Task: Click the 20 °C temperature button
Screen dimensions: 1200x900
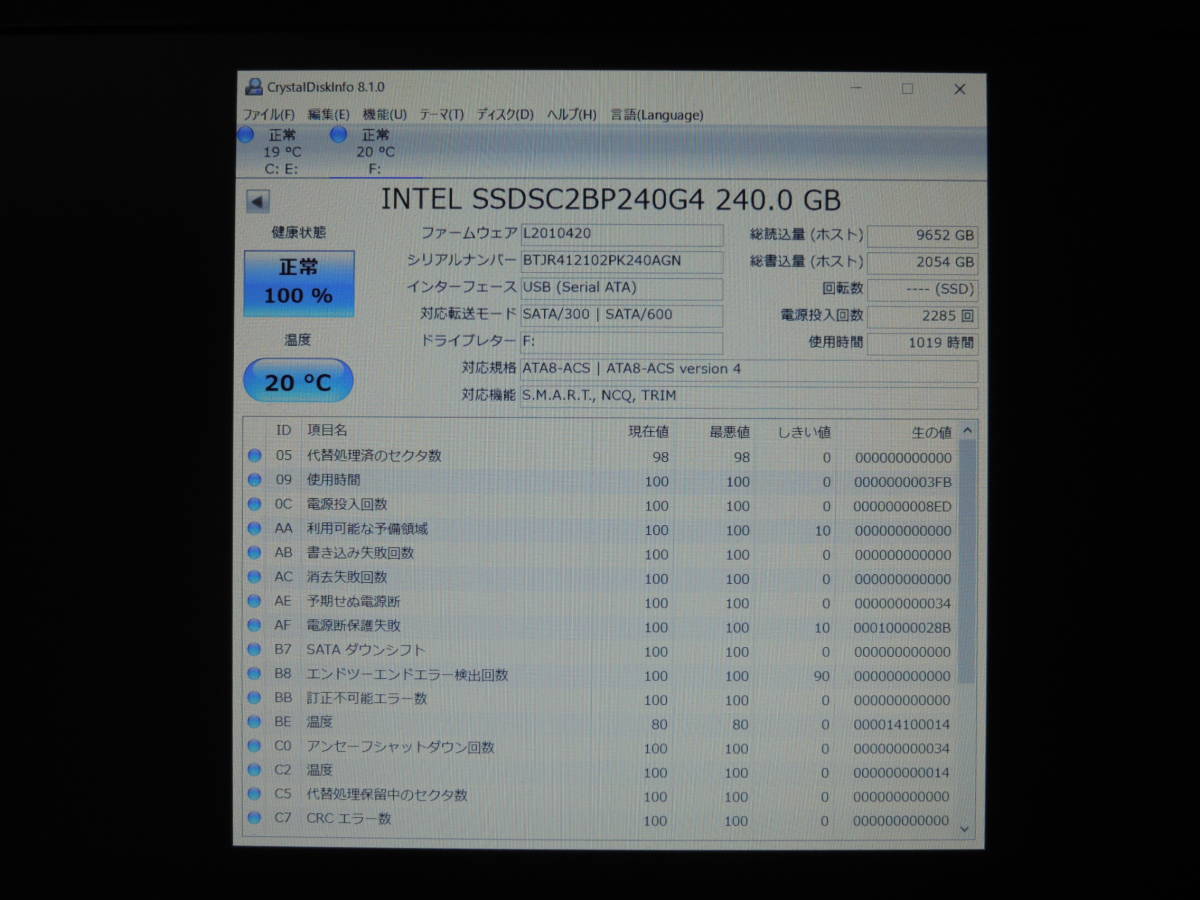Action: pos(298,381)
